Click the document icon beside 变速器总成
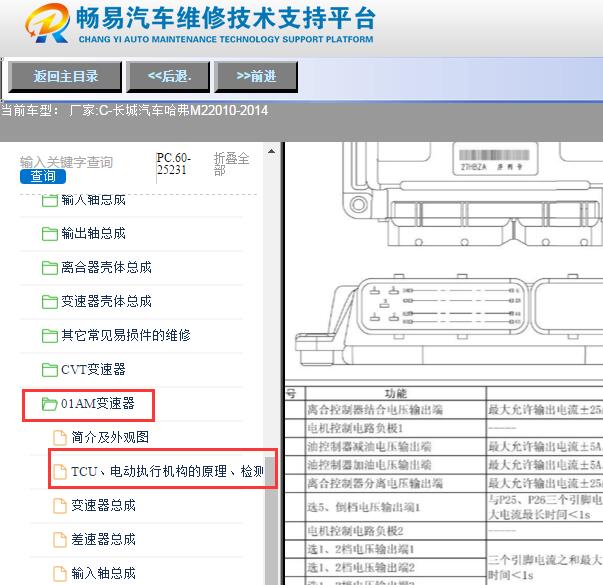This screenshot has height=585, width=603. [x=60, y=505]
